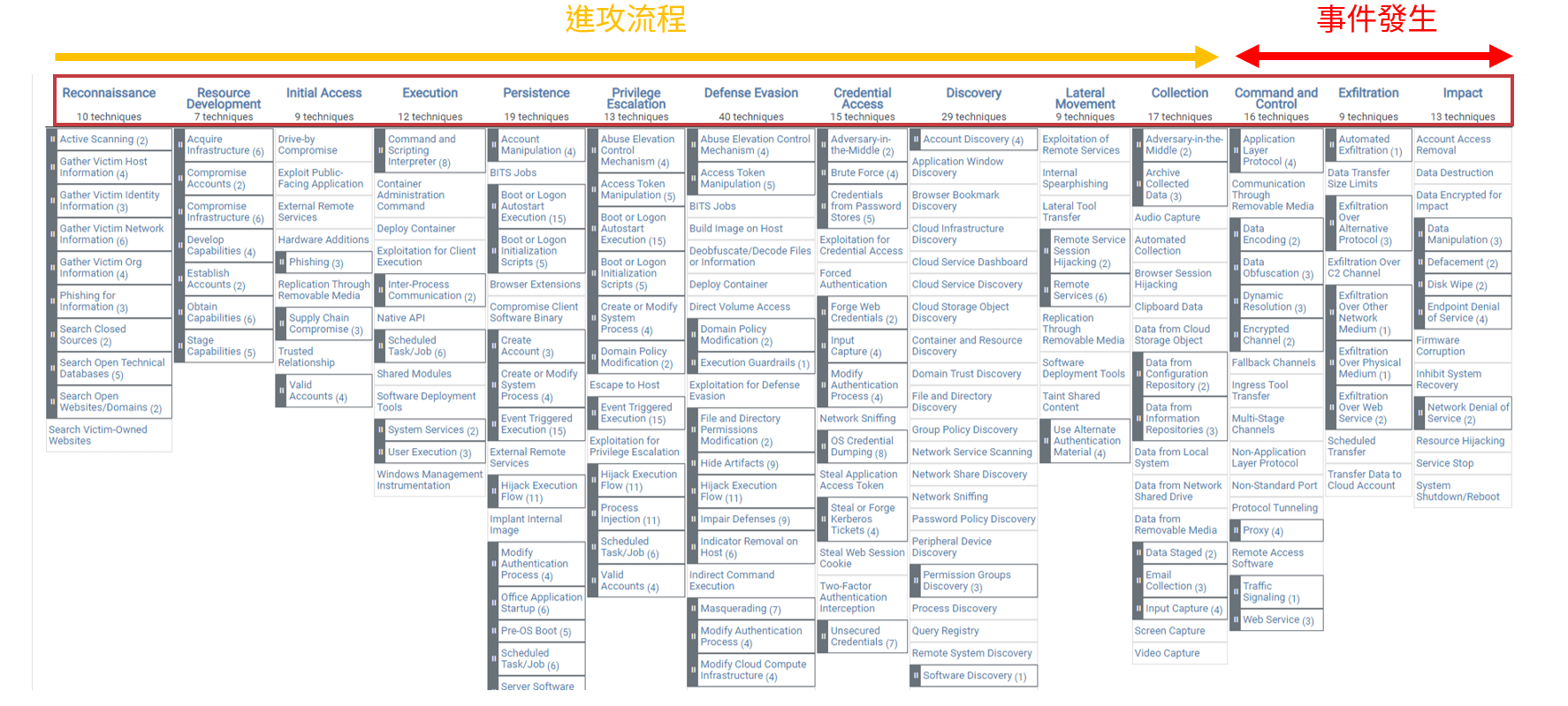The height and width of the screenshot is (706, 1568).
Task: Open the Video Capture technique
Action: [1168, 654]
